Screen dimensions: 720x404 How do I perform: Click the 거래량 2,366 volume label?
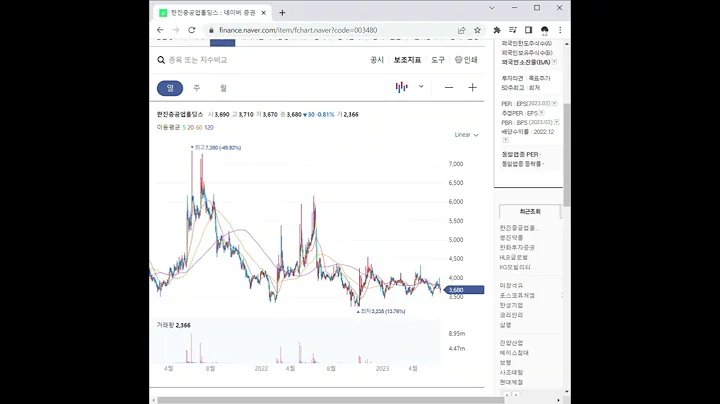(x=173, y=325)
